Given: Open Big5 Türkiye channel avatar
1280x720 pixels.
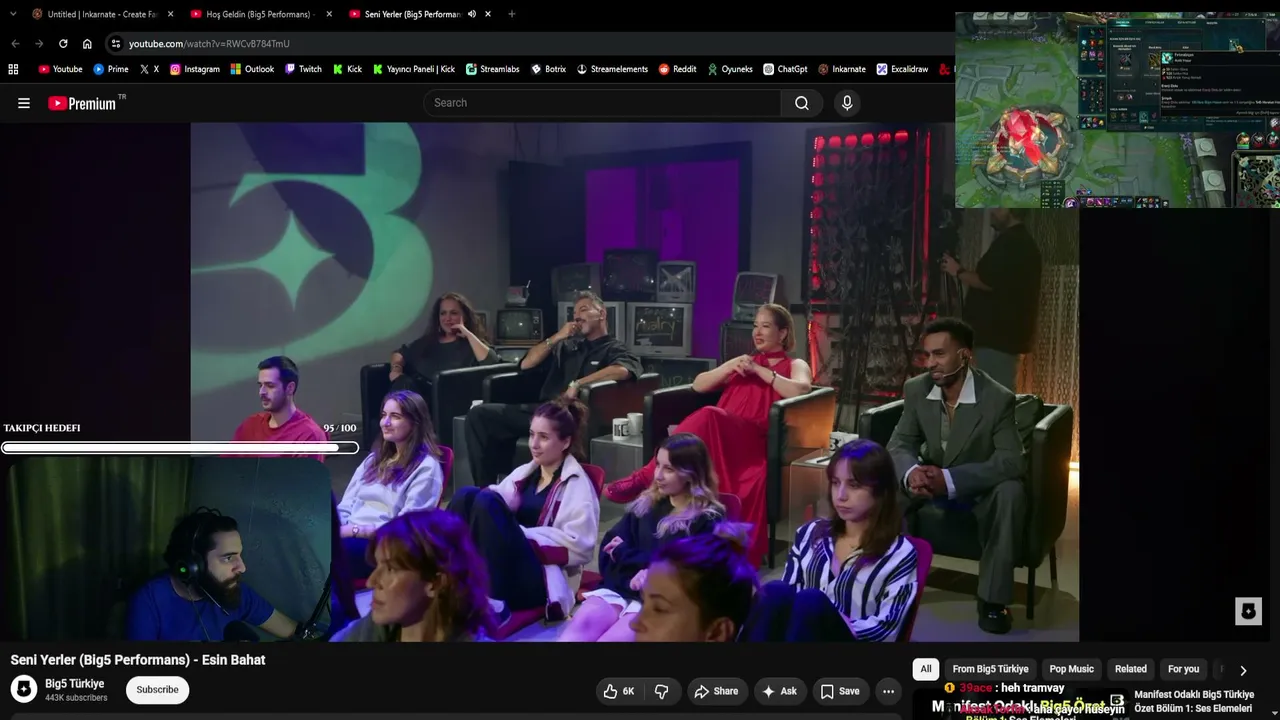Looking at the screenshot, I should click(x=24, y=690).
